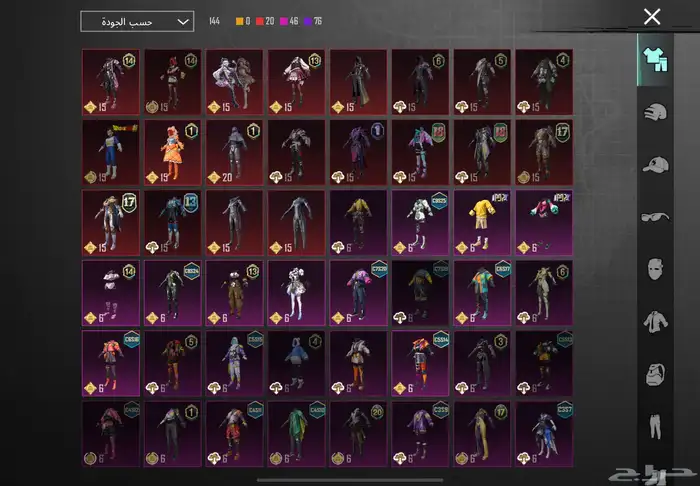Image resolution: width=700 pixels, height=486 pixels.
Task: Select the pink and teal gloves item
Action: click(x=544, y=223)
